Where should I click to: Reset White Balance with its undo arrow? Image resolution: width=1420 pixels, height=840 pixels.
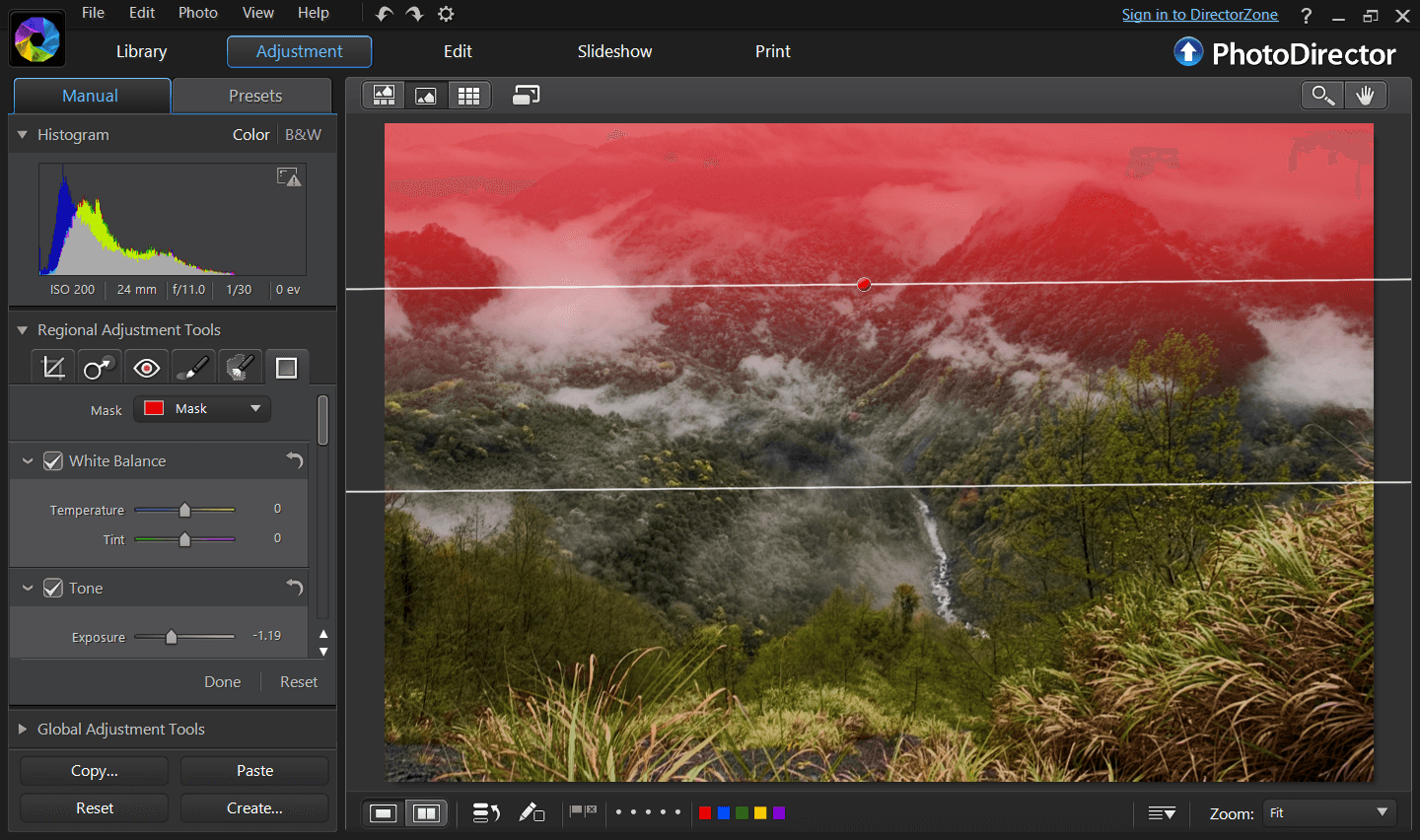coord(295,460)
